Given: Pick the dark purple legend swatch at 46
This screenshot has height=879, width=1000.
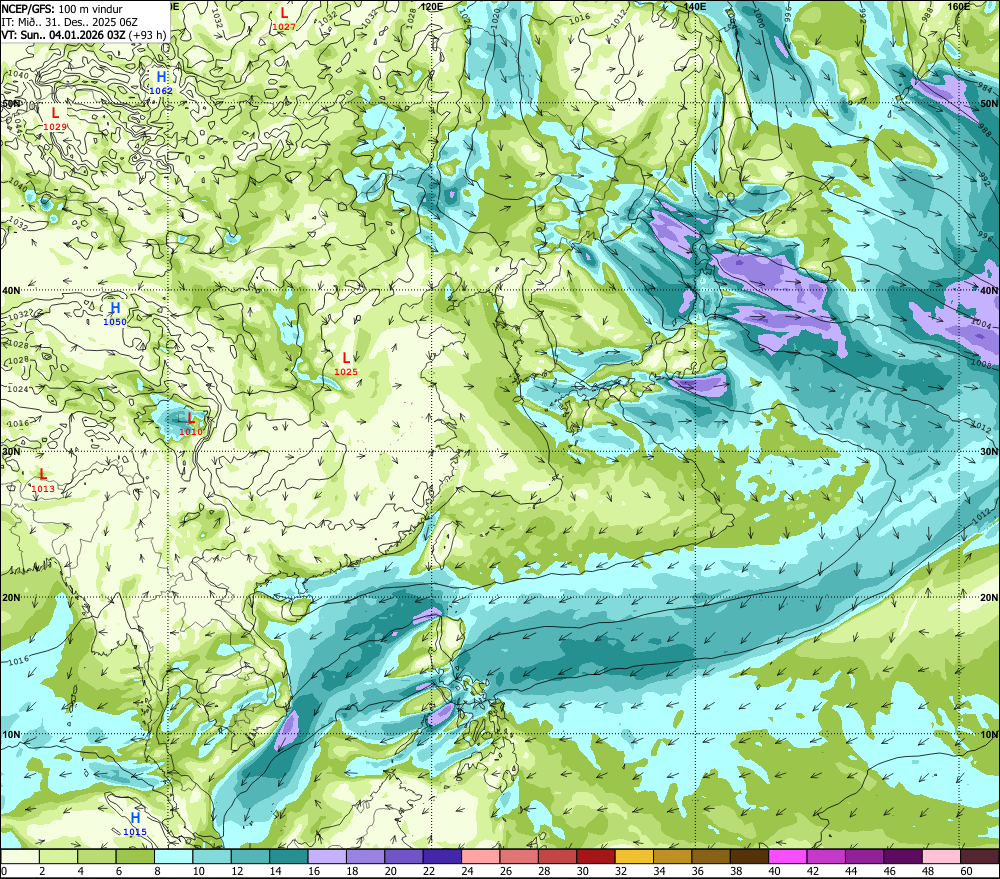Looking at the screenshot, I should pyautogui.click(x=902, y=857).
